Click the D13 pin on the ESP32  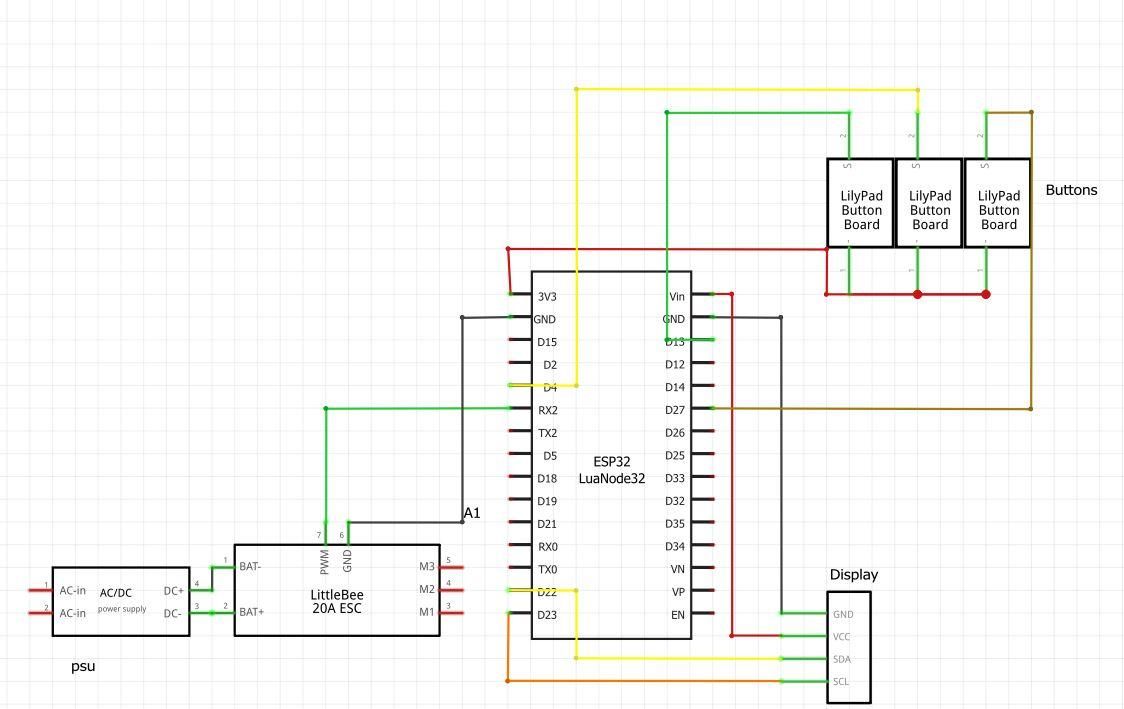click(702, 340)
